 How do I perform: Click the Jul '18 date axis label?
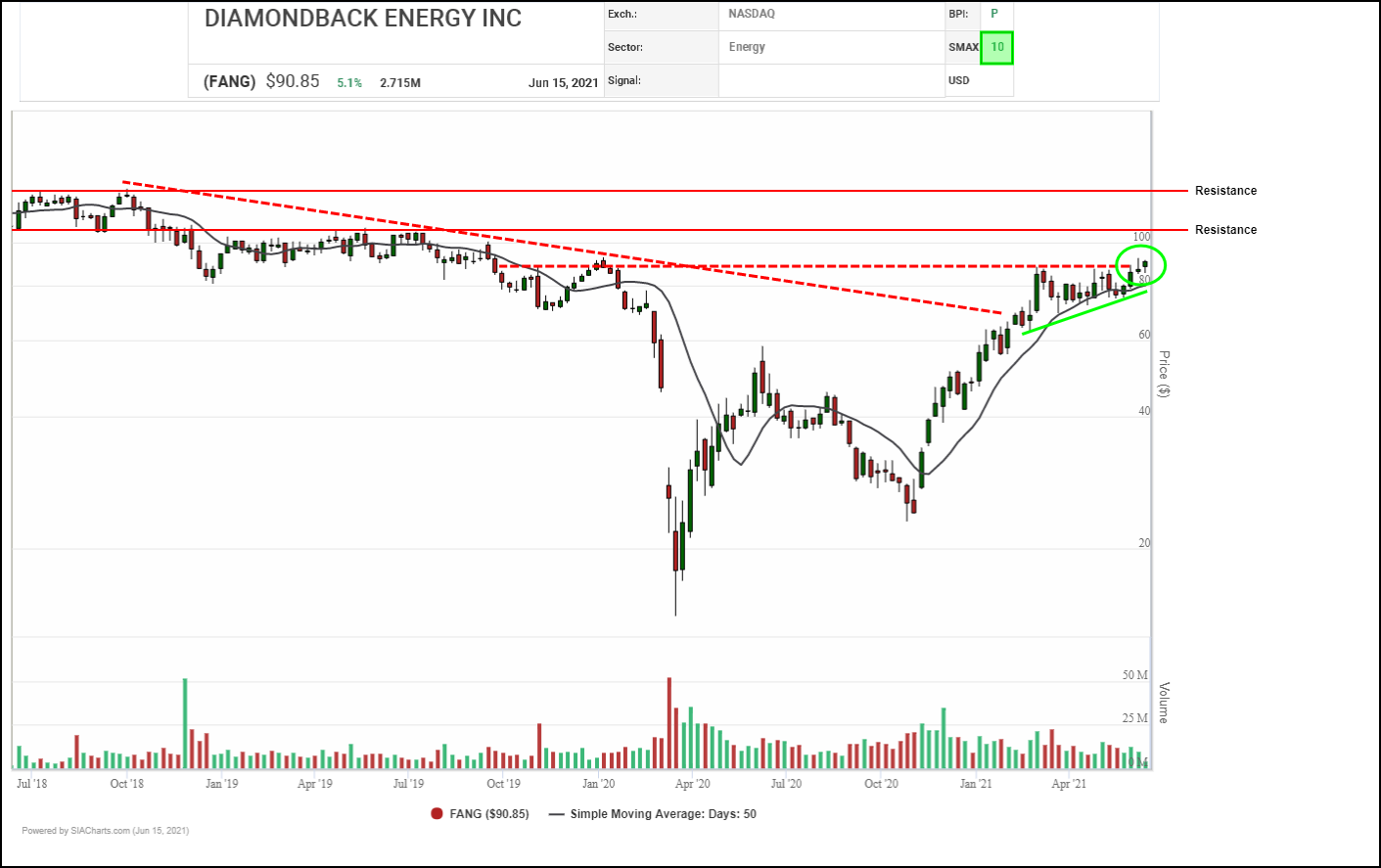(31, 784)
